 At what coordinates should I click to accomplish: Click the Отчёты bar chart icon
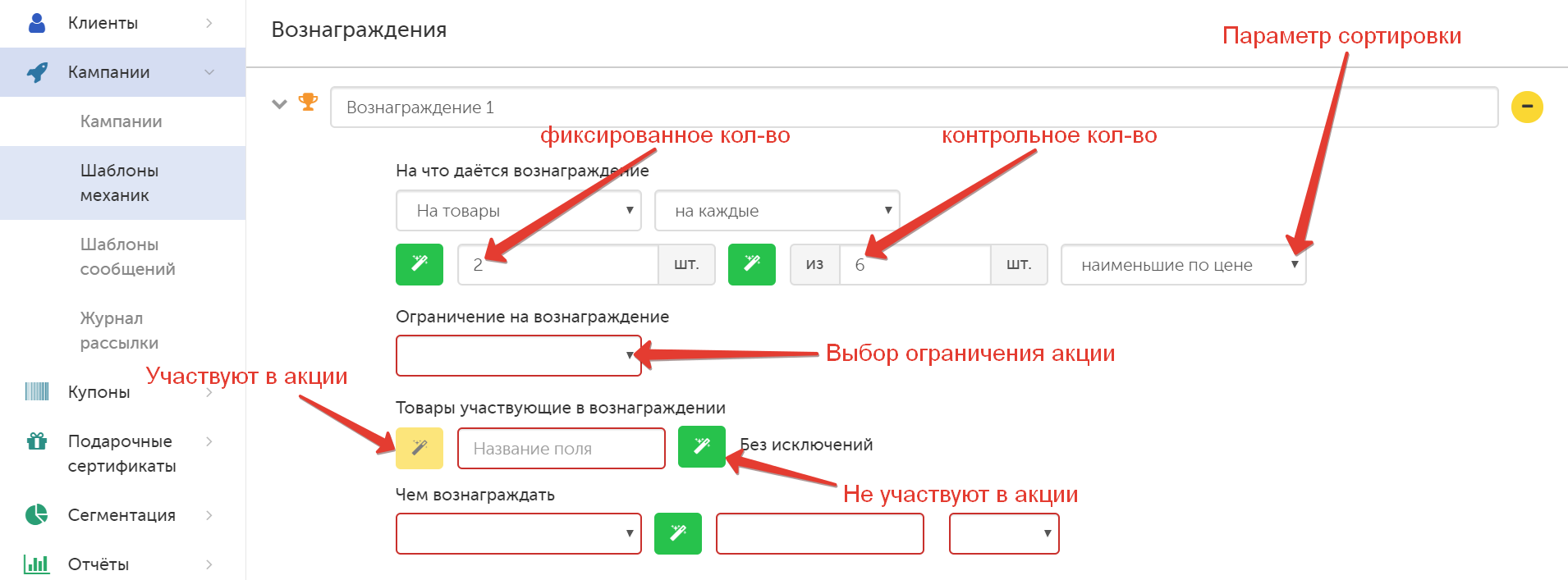coord(37,564)
